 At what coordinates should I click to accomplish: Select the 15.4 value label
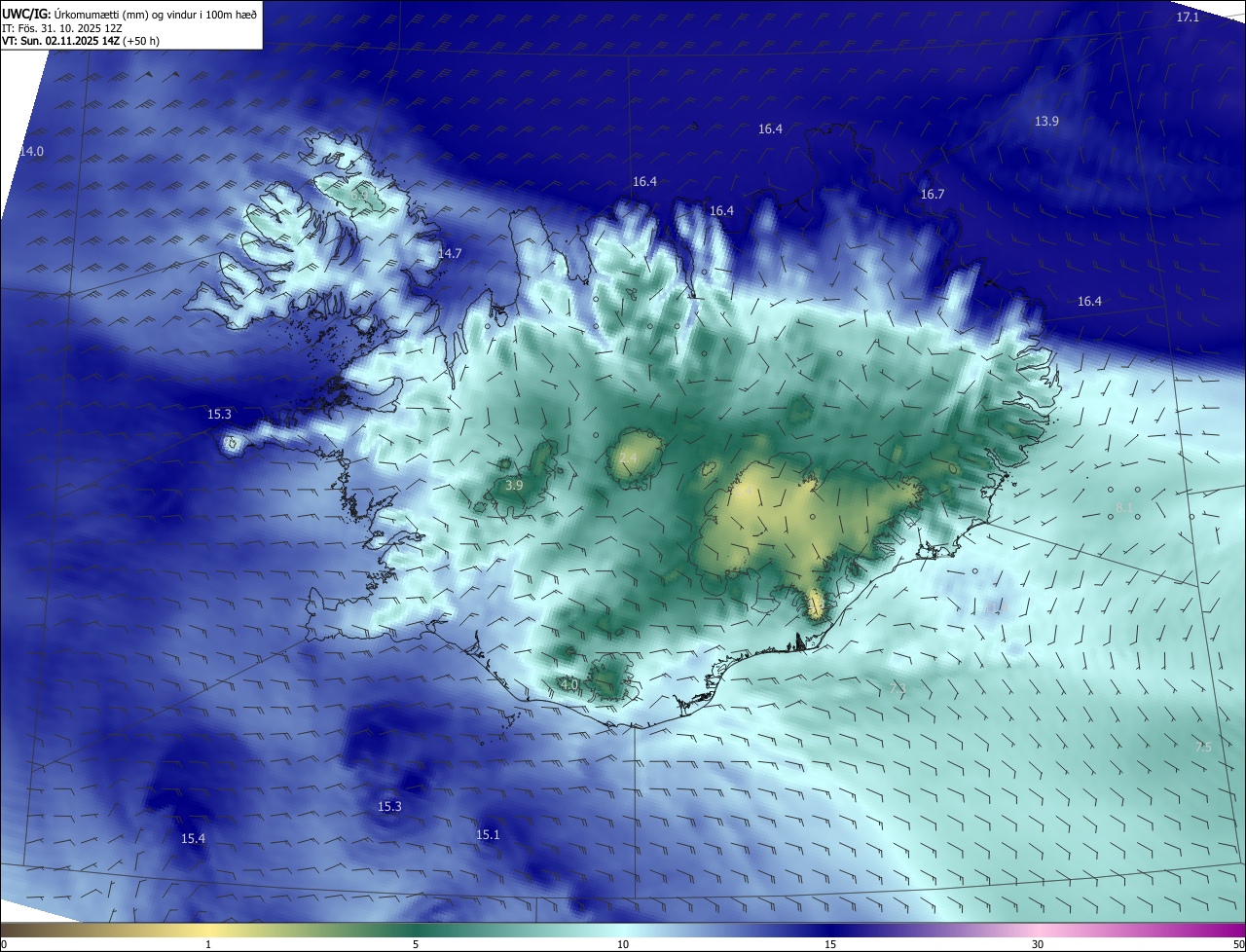[x=193, y=838]
